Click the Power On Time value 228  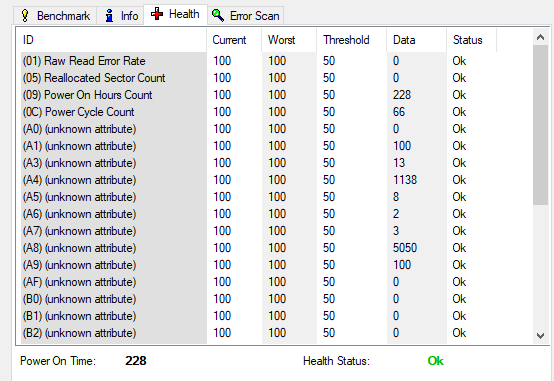(136, 361)
